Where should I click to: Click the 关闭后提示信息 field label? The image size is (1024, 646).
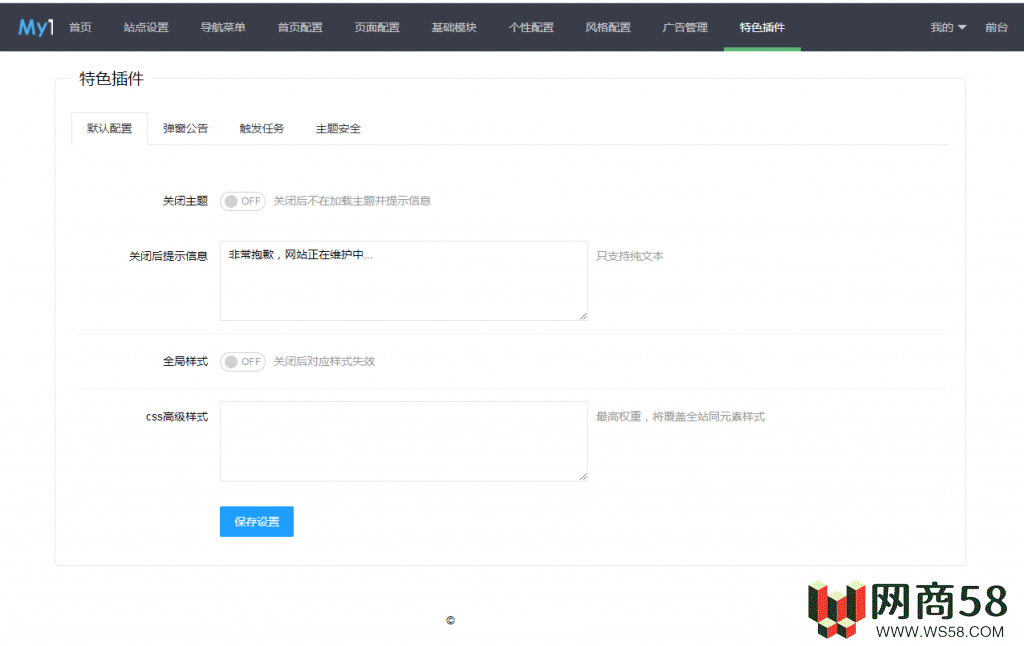point(168,256)
